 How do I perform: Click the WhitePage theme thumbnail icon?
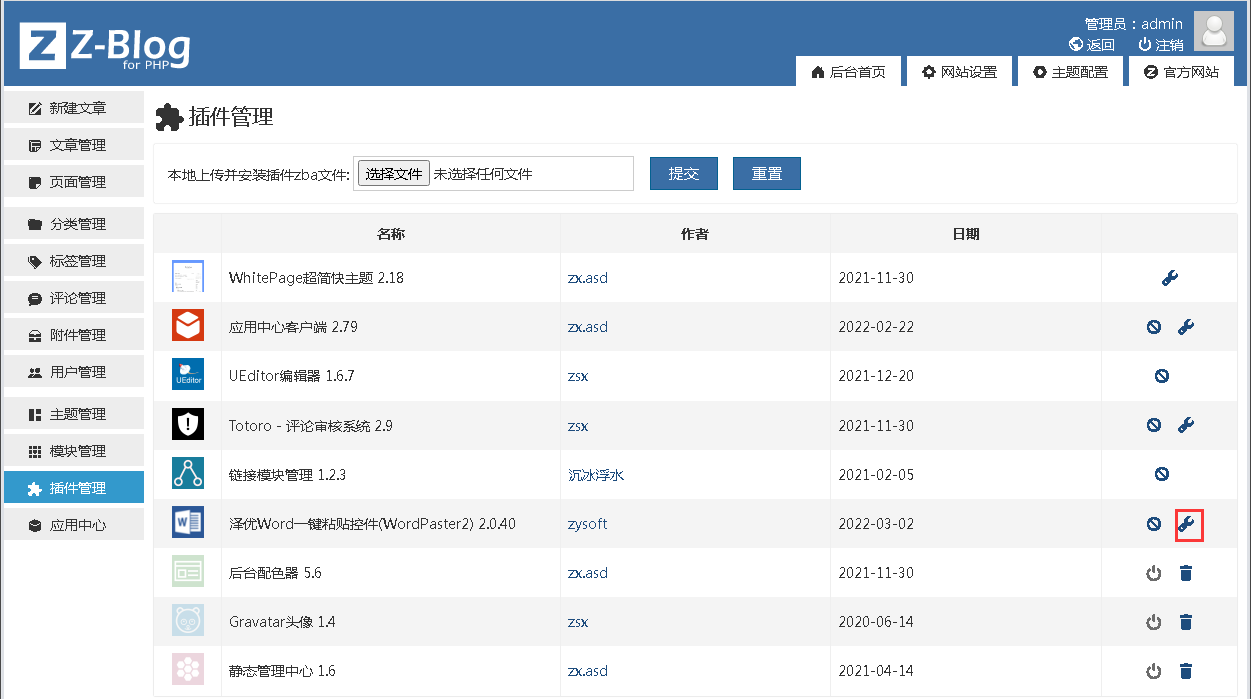click(188, 277)
